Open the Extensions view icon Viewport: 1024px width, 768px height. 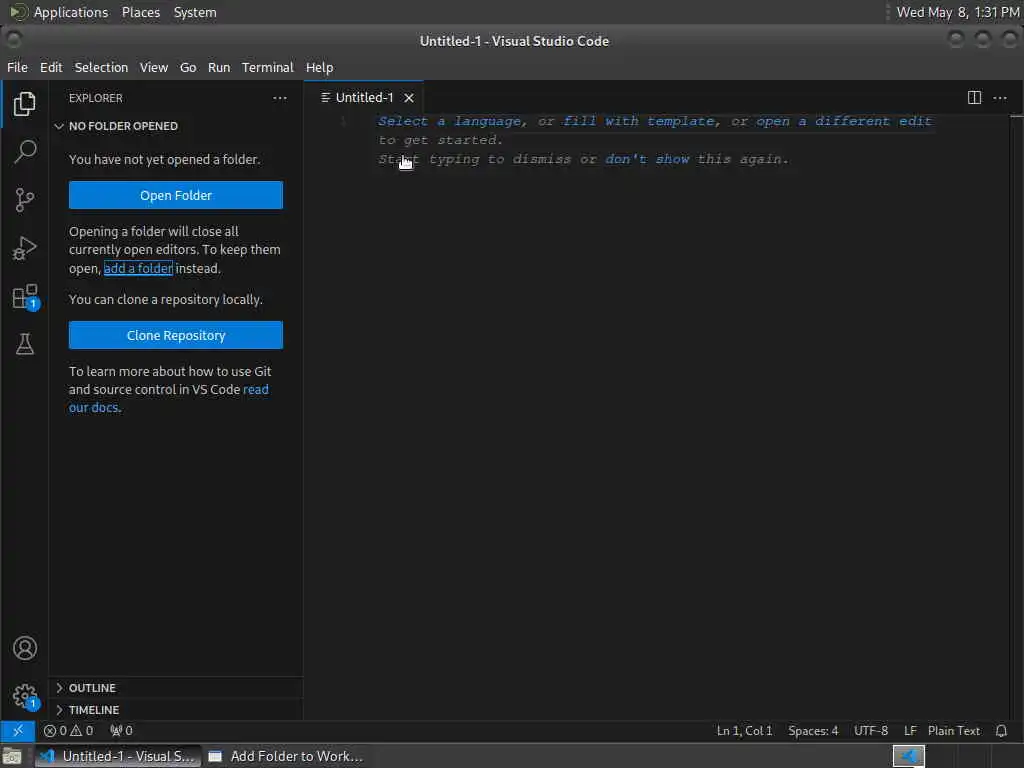(x=25, y=297)
